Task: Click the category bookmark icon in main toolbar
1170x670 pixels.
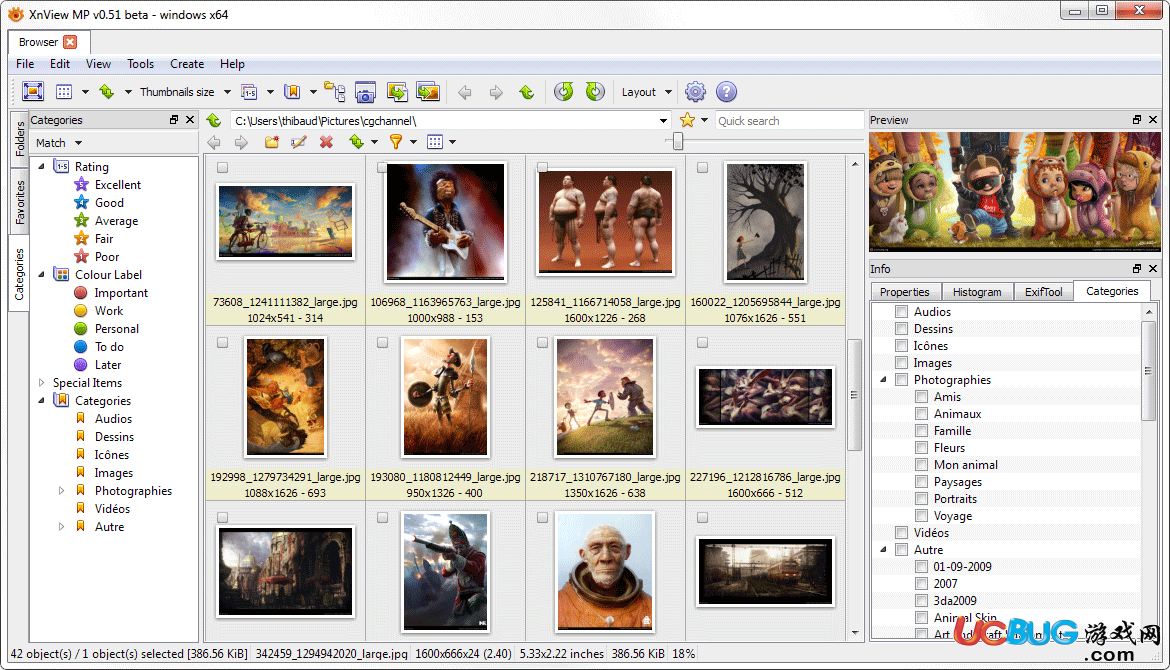Action: tap(292, 92)
